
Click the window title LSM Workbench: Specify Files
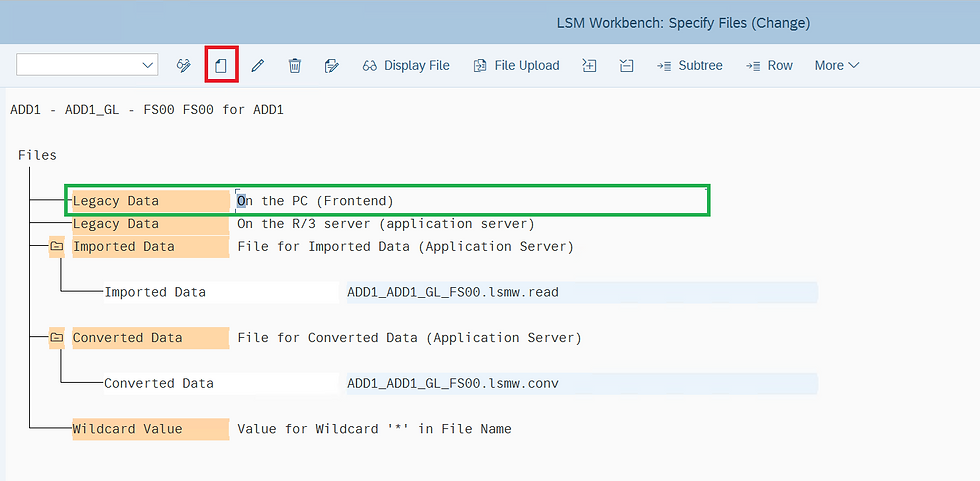point(683,23)
